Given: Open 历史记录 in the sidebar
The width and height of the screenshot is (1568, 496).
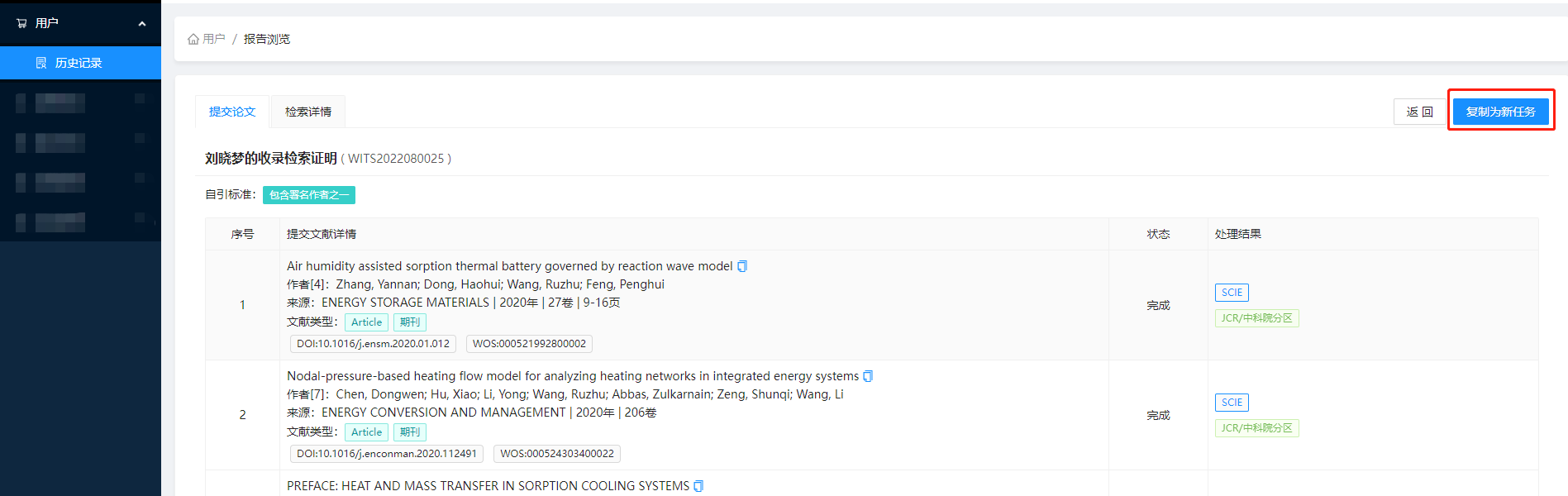Looking at the screenshot, I should point(79,63).
